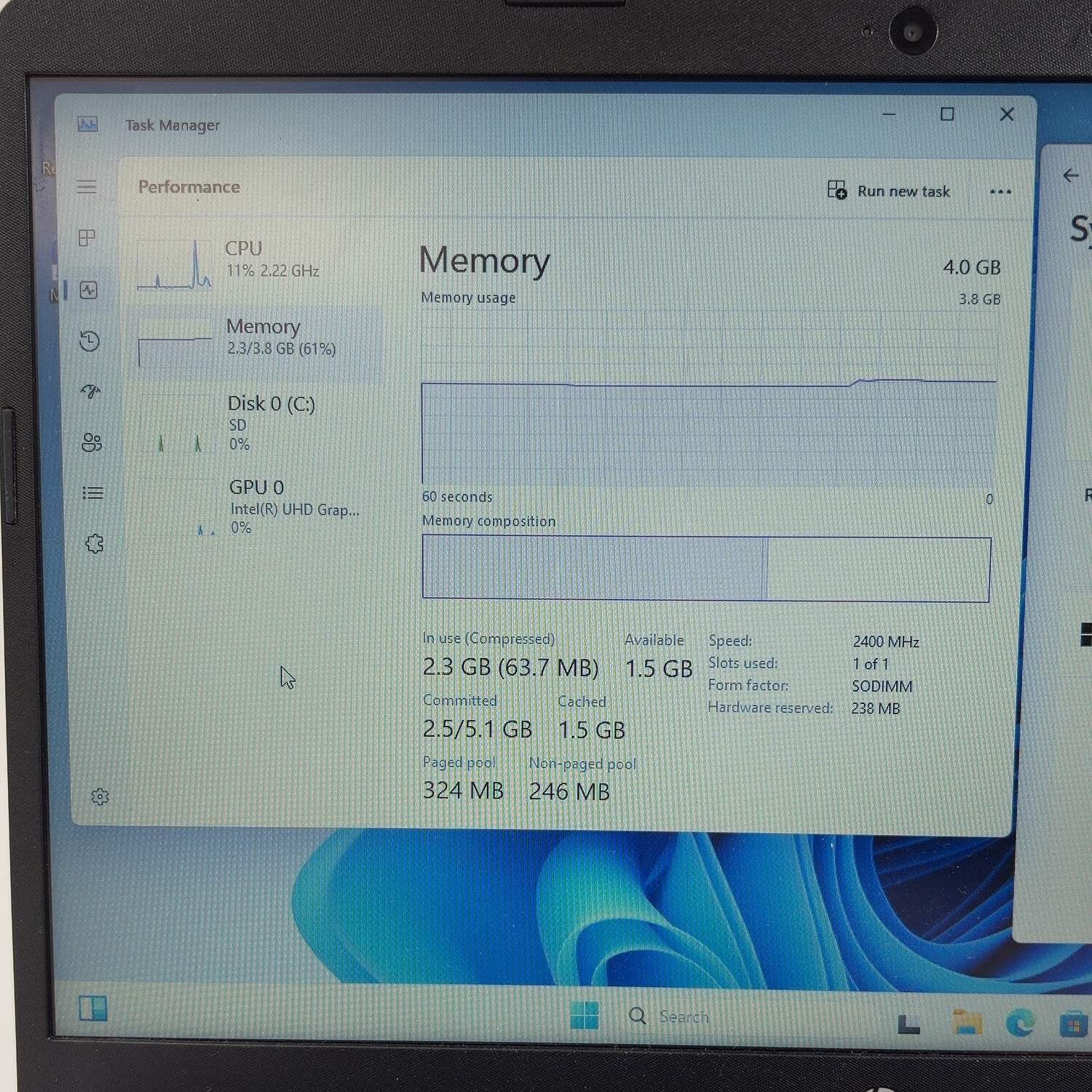This screenshot has height=1092, width=1092.
Task: Click the memory usage 60 seconds graph
Action: click(708, 398)
